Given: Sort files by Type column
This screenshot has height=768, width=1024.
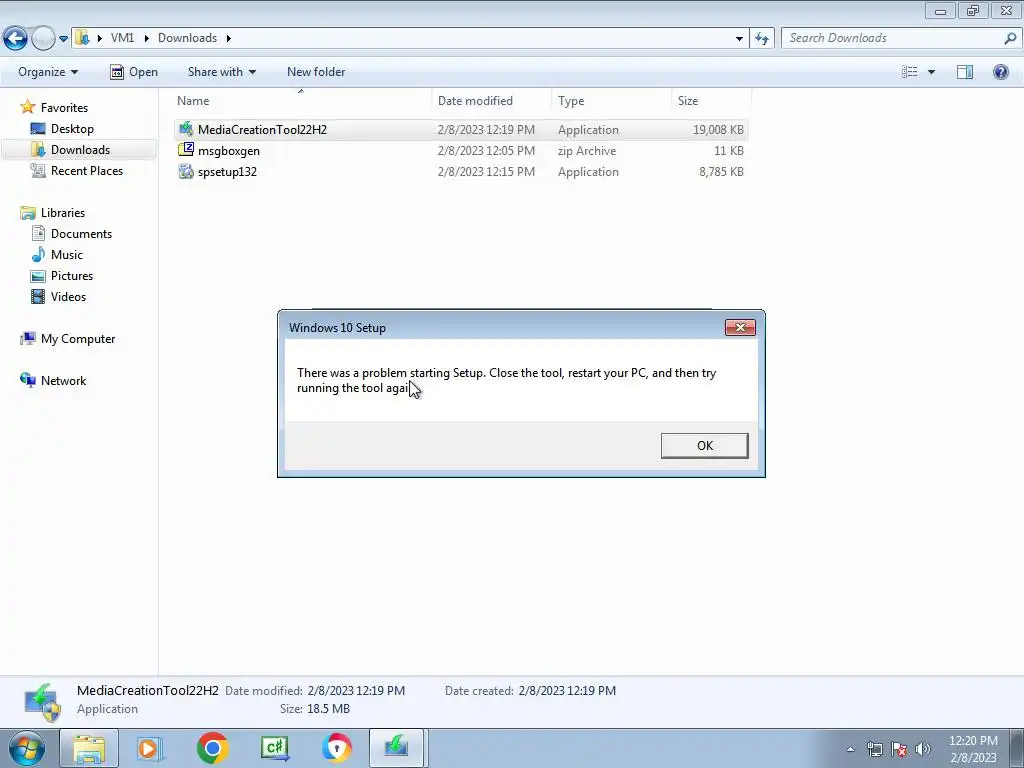Looking at the screenshot, I should pyautogui.click(x=611, y=101).
